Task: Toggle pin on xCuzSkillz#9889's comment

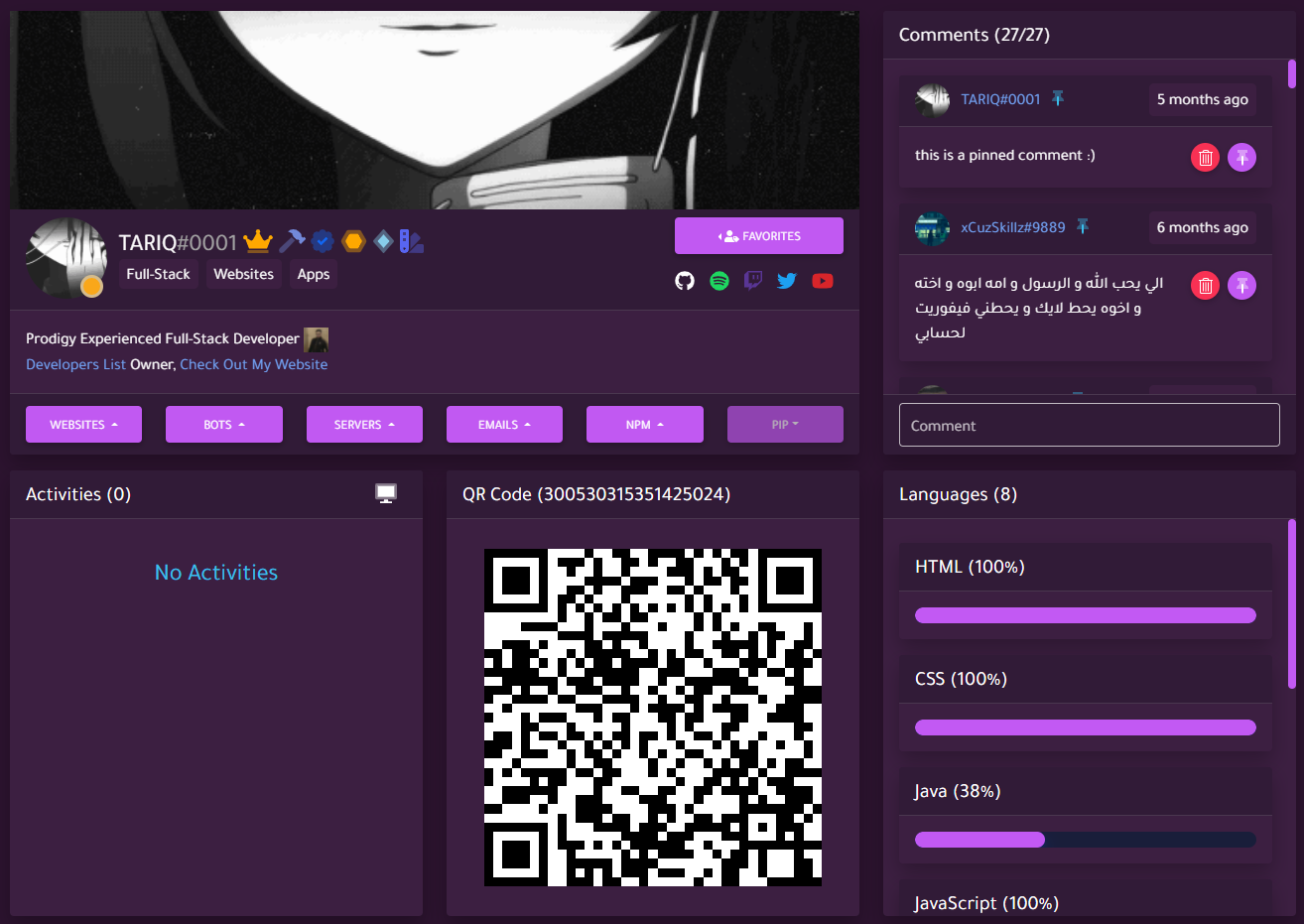Action: pyautogui.click(x=1242, y=285)
